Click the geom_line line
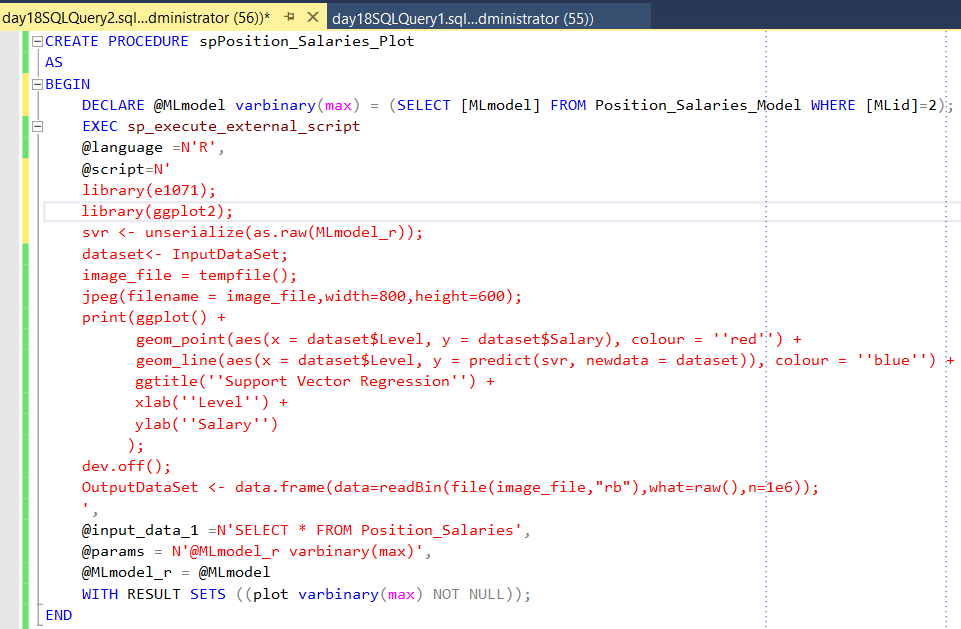This screenshot has height=629, width=961. 545,360
